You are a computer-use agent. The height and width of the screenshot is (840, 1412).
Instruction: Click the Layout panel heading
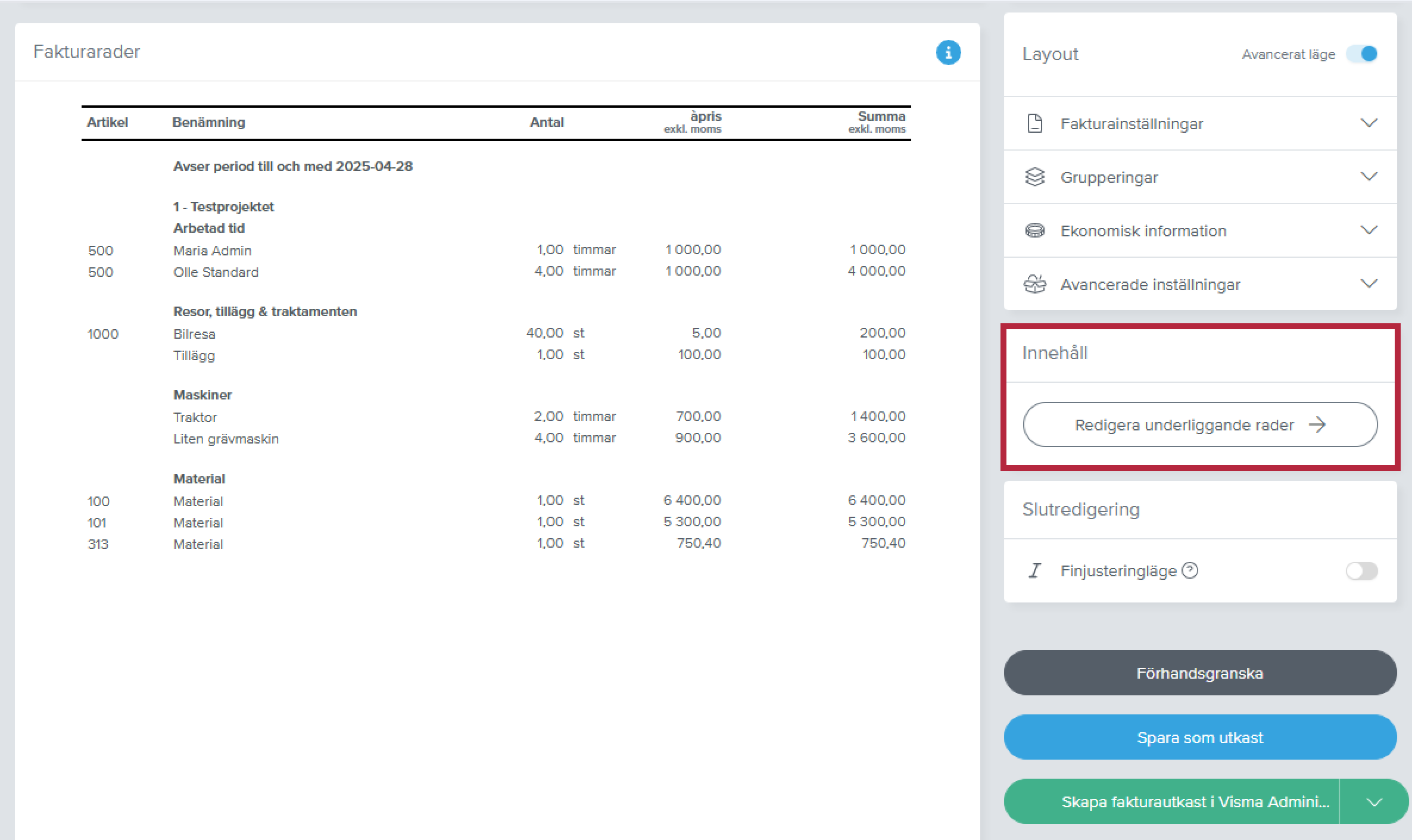[x=1051, y=54]
